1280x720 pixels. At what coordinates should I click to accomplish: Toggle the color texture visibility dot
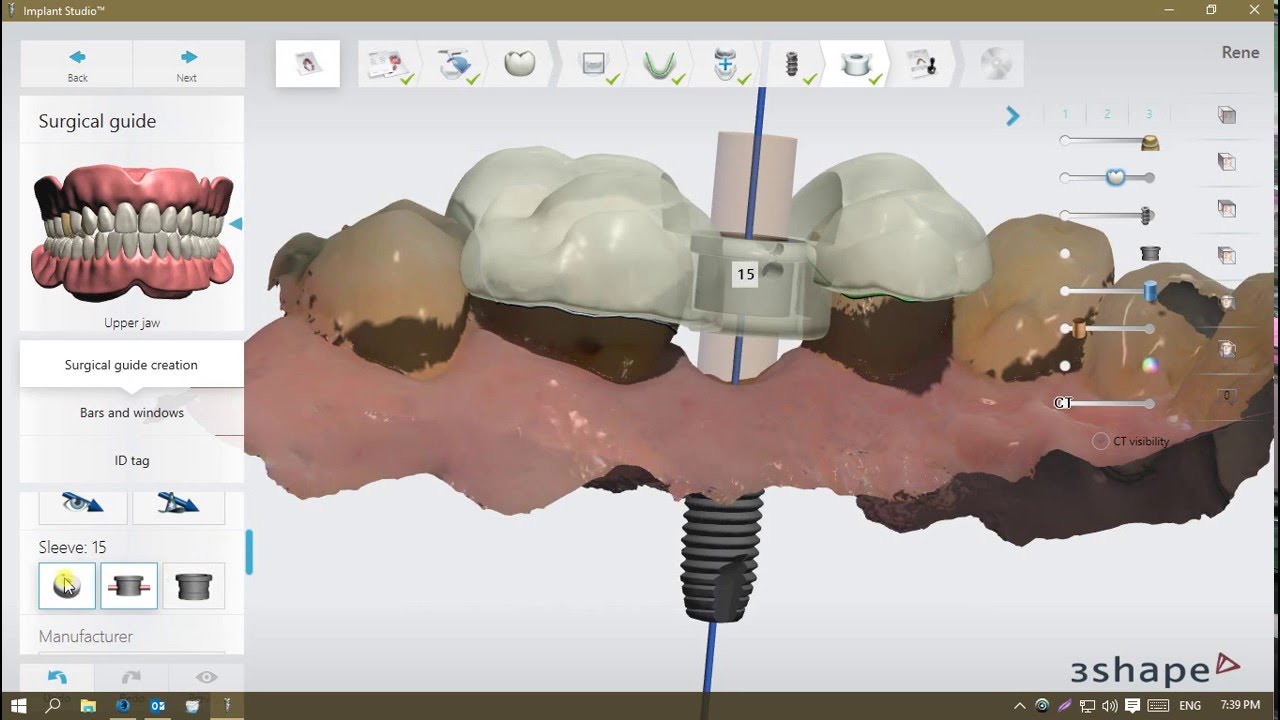(x=1065, y=366)
